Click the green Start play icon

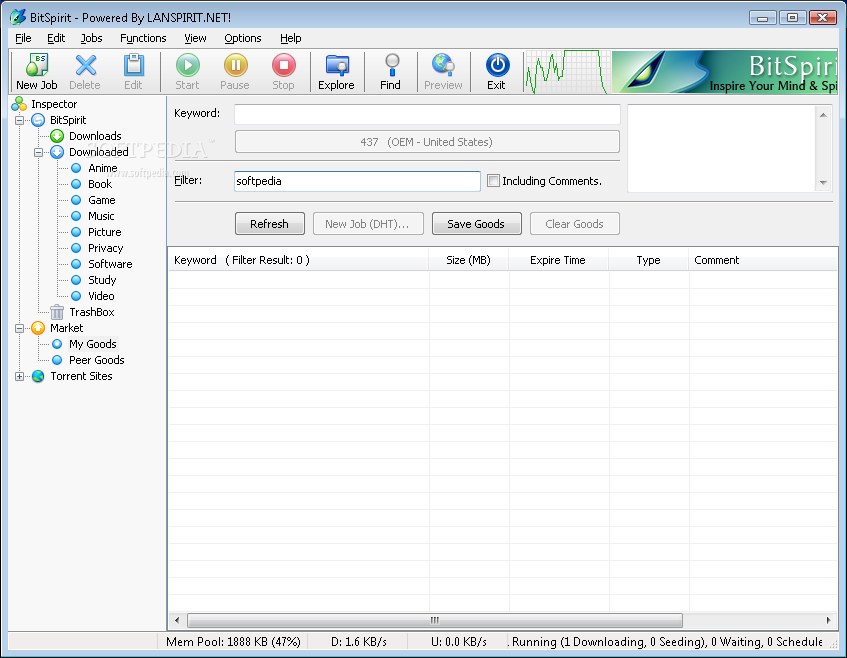tap(187, 65)
